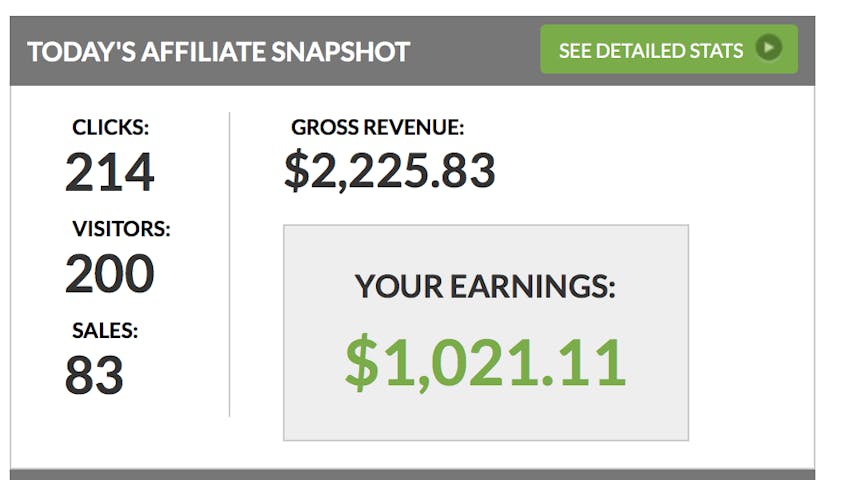
Task: Click the play arrow icon in the green button
Action: pyautogui.click(x=769, y=49)
